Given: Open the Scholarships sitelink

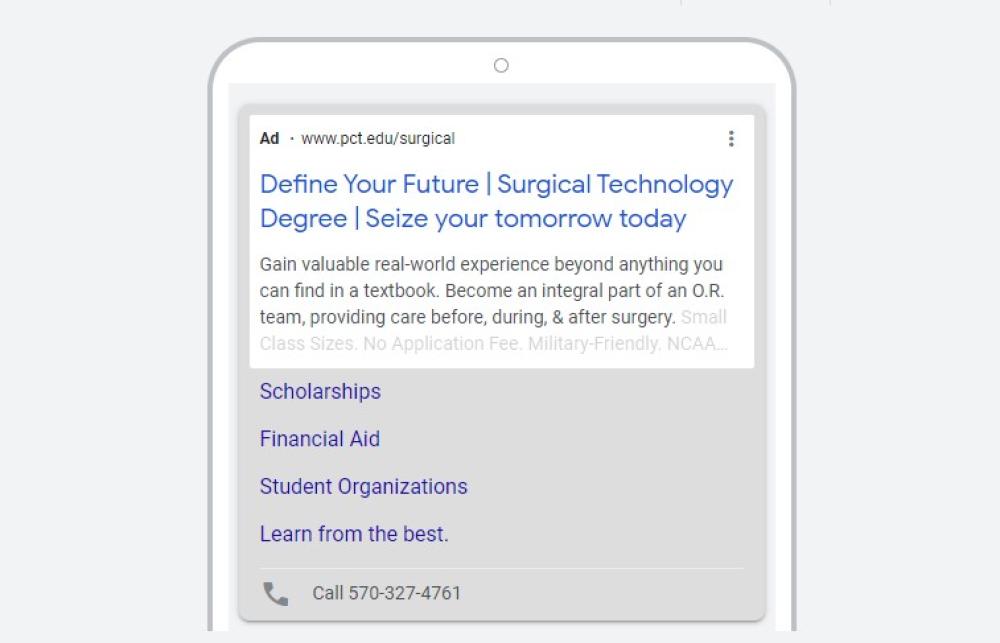Looking at the screenshot, I should 320,392.
